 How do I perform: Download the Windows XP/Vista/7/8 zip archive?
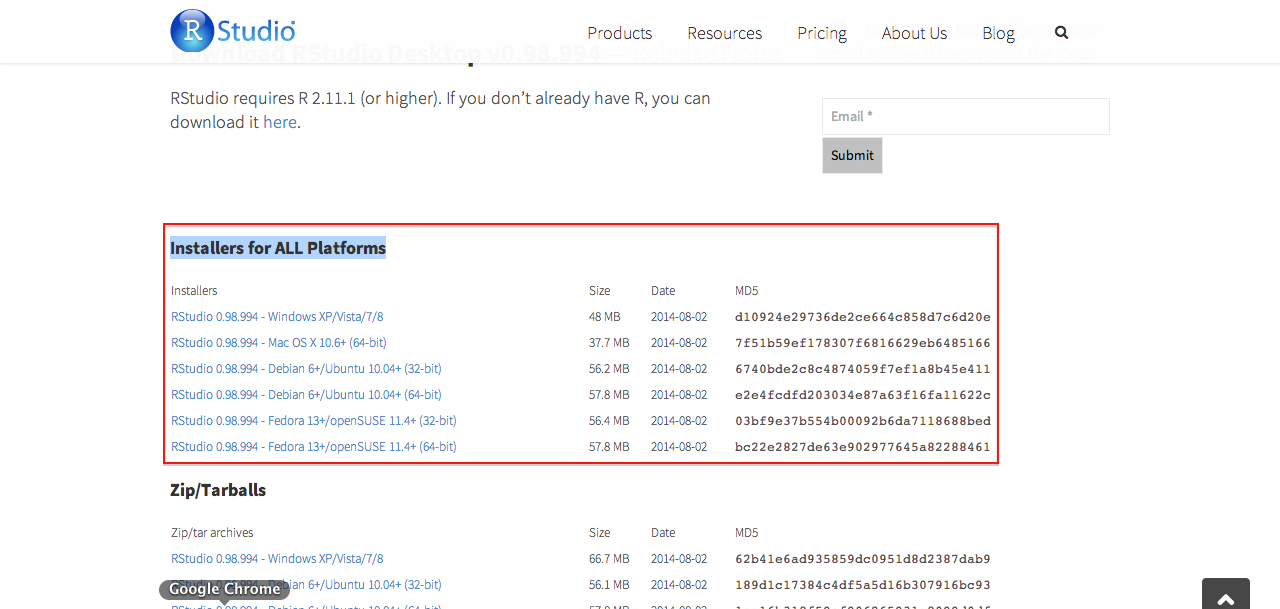[x=277, y=559]
